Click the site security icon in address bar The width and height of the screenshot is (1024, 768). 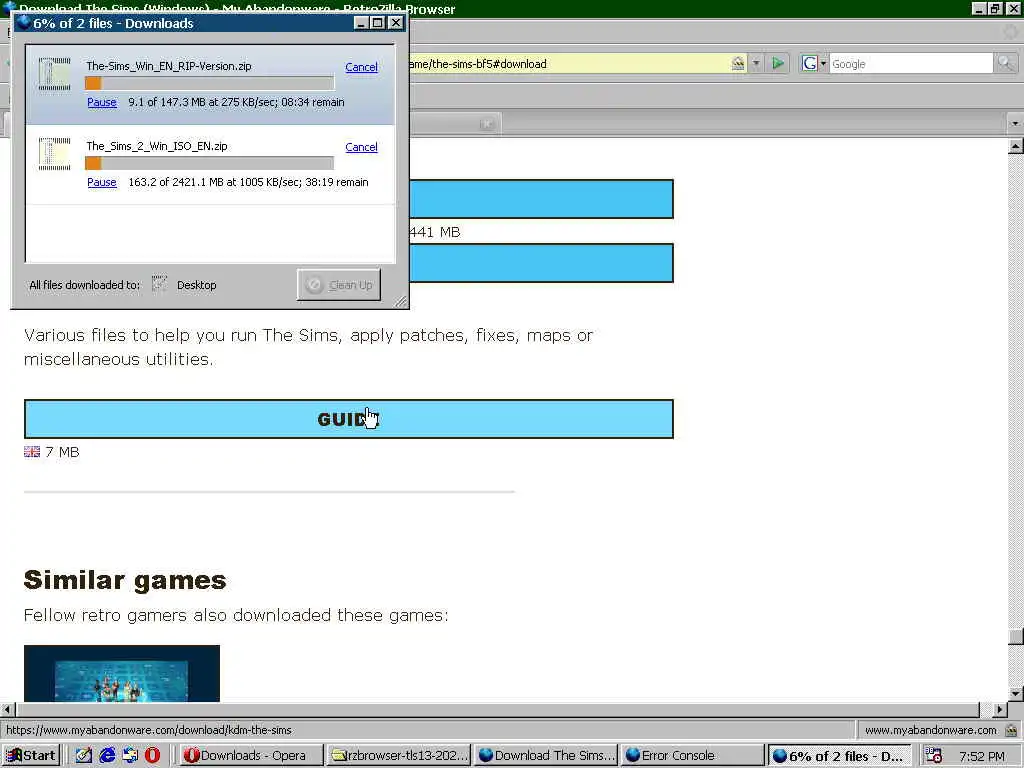click(738, 63)
